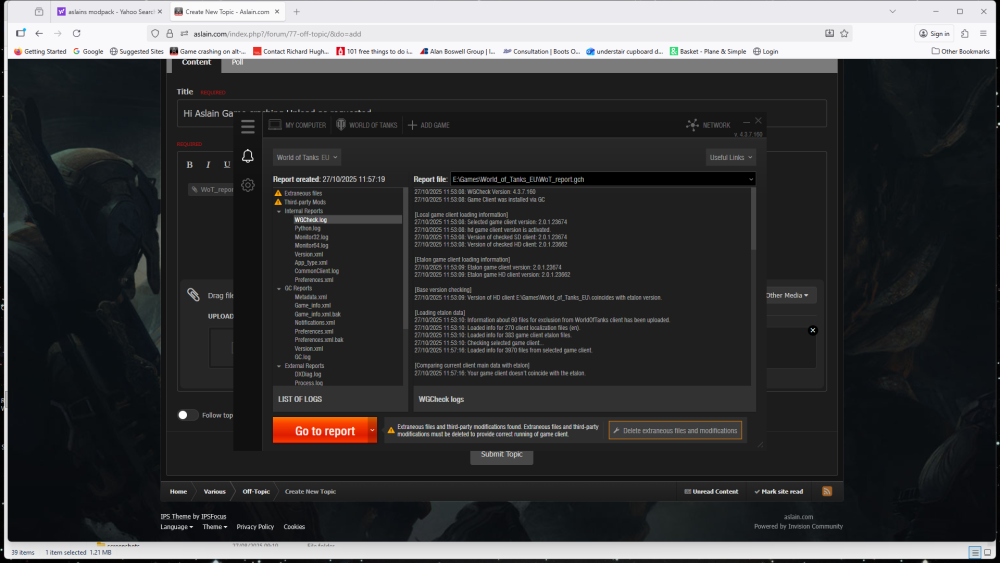Select Extraneous files warning entry

(x=303, y=193)
